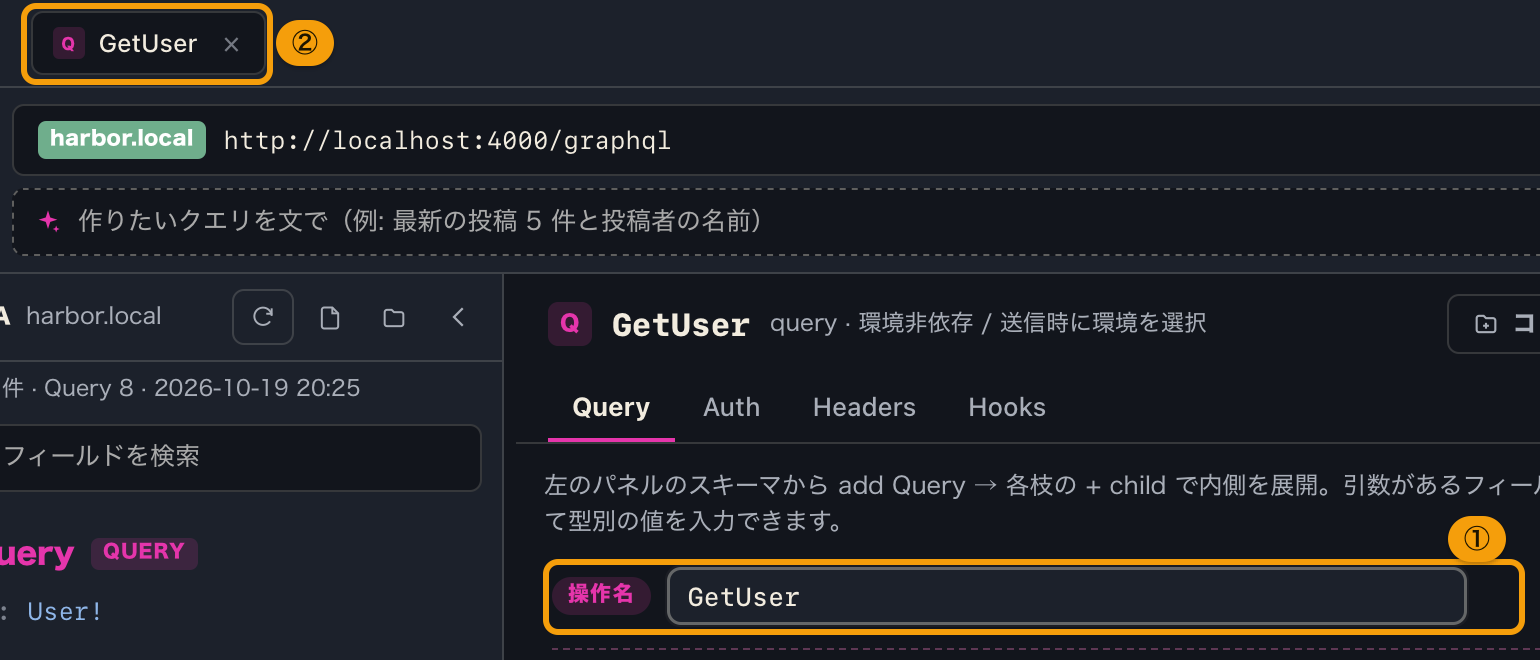Focus the field search box
The height and width of the screenshot is (660, 1540).
tap(240, 457)
